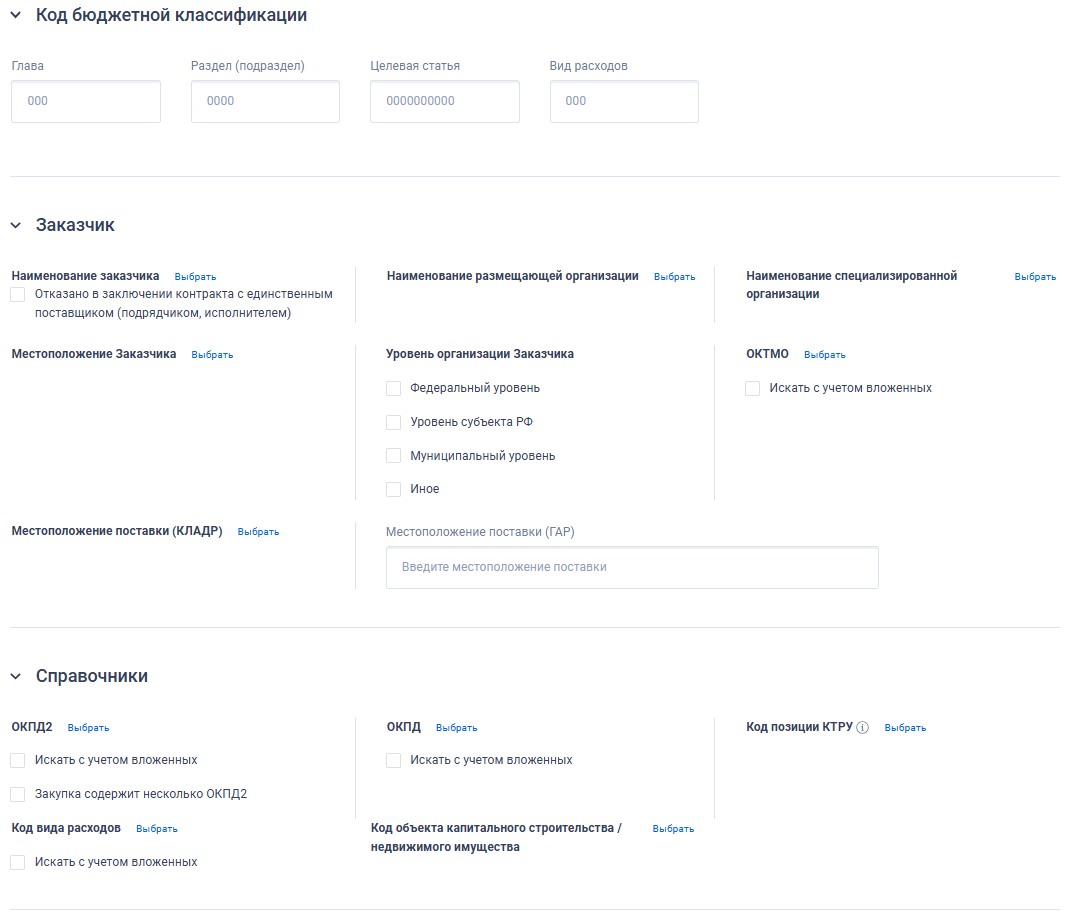
Task: Enable Уровень субъекта РФ checkbox
Action: click(394, 422)
